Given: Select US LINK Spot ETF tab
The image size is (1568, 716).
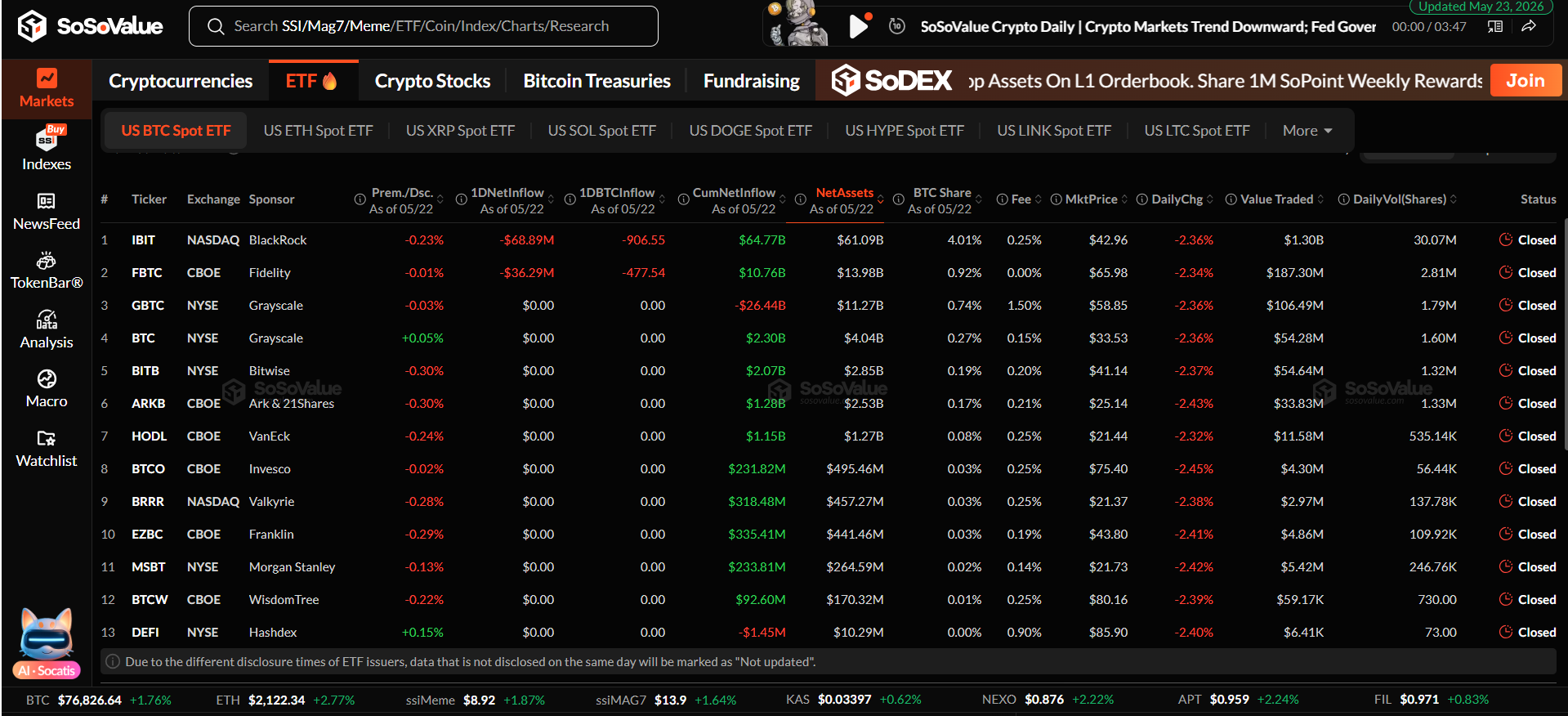Looking at the screenshot, I should click(1053, 131).
